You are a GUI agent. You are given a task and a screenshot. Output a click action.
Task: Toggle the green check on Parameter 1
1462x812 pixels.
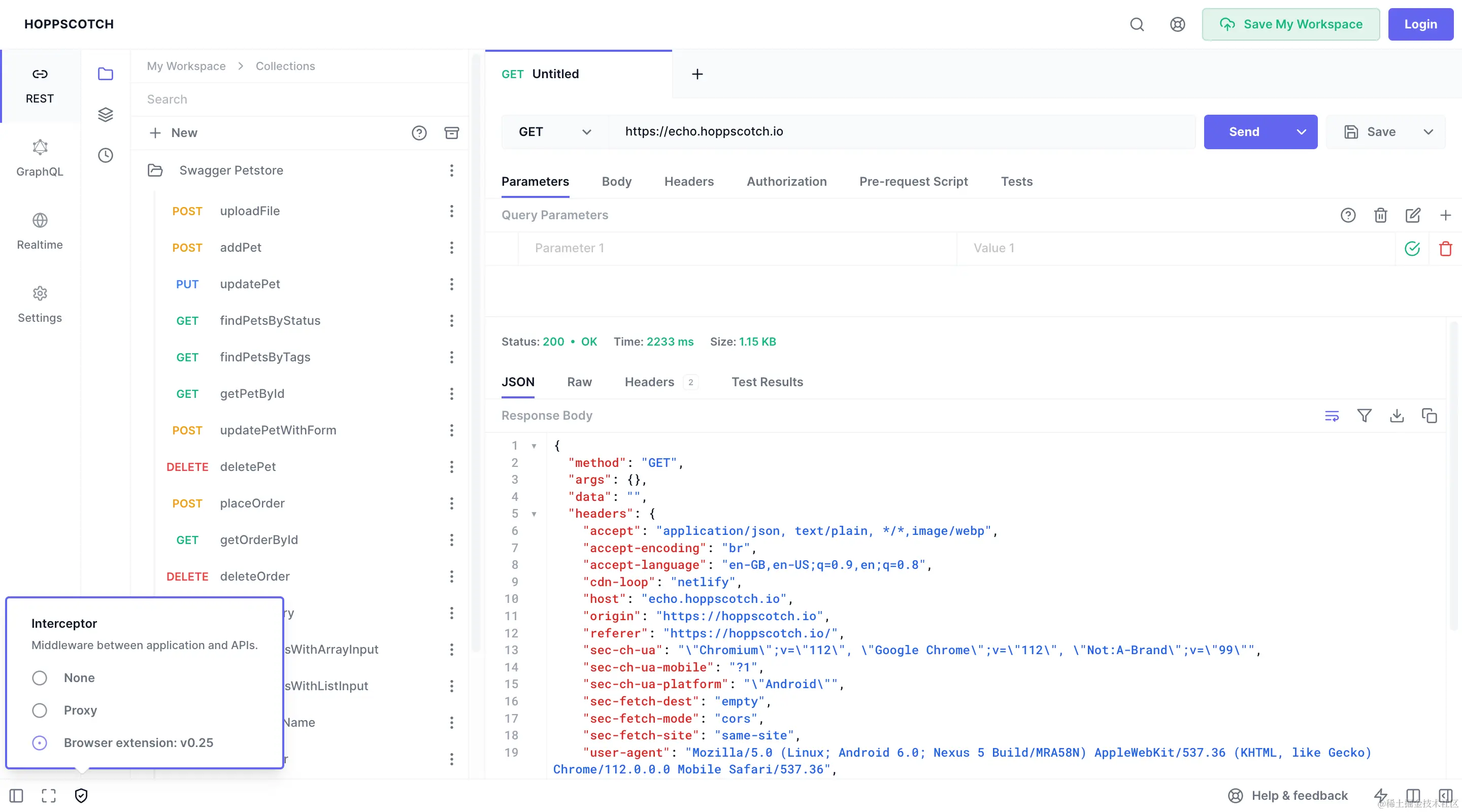pyautogui.click(x=1412, y=249)
